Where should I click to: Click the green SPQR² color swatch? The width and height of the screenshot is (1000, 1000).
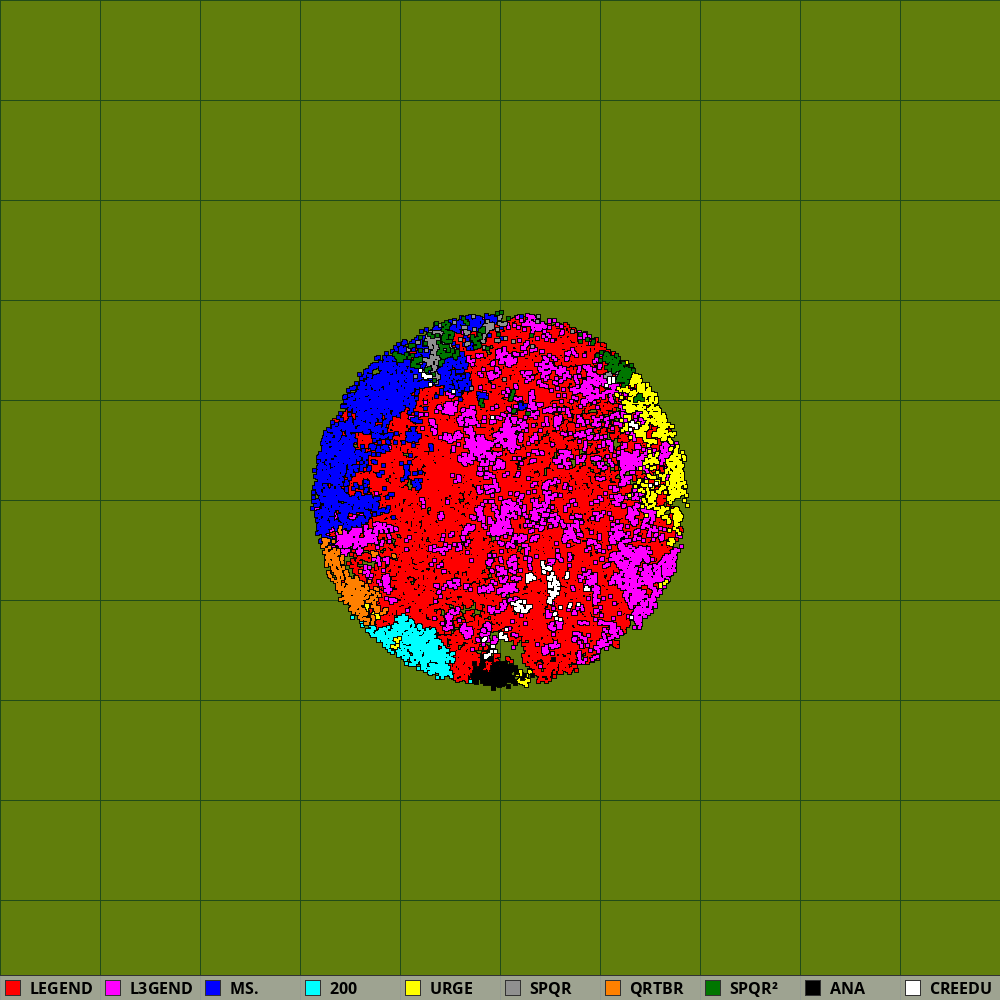[713, 988]
